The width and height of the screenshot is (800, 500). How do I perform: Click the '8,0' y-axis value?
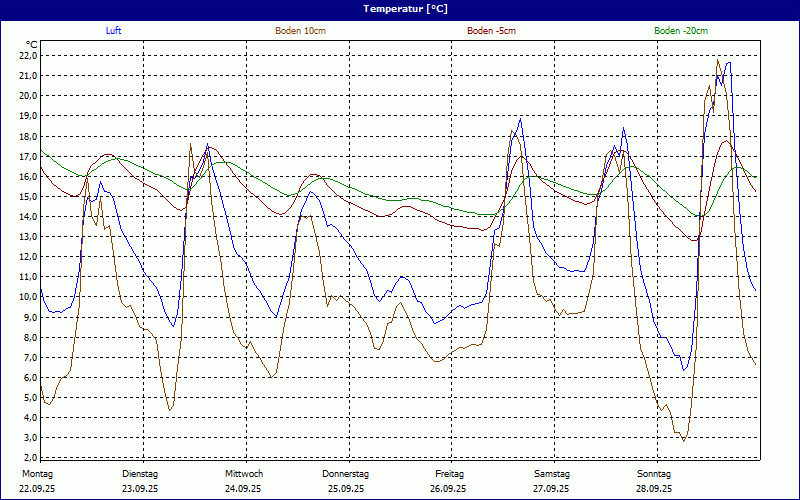31,337
